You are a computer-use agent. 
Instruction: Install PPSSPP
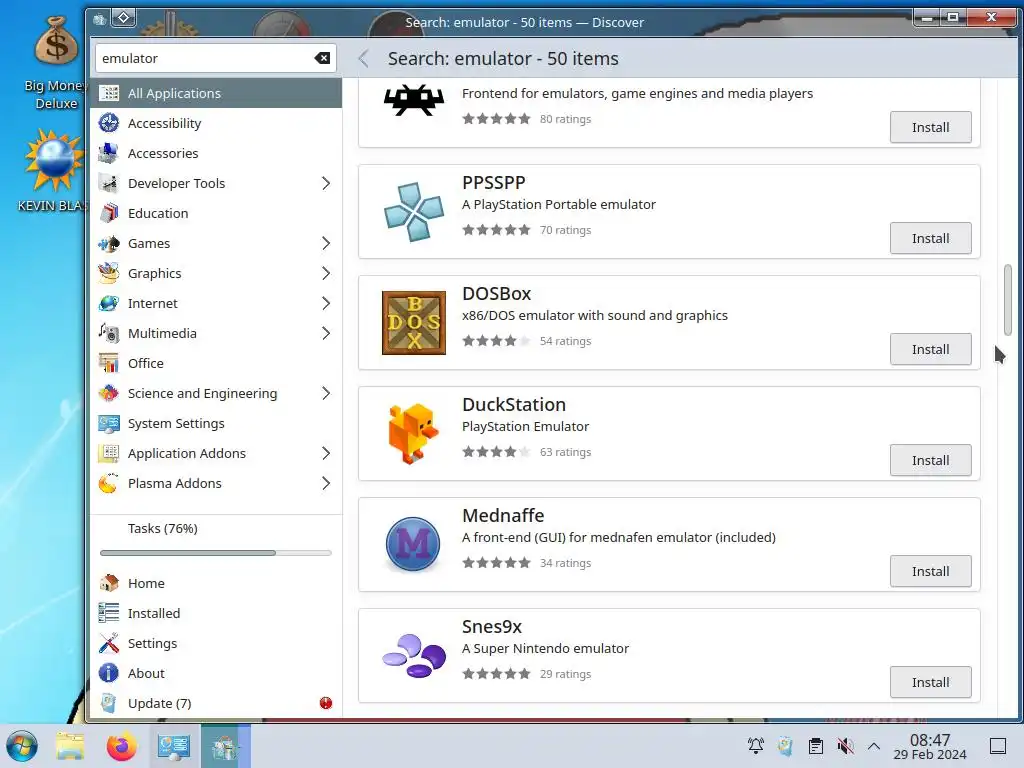tap(930, 238)
